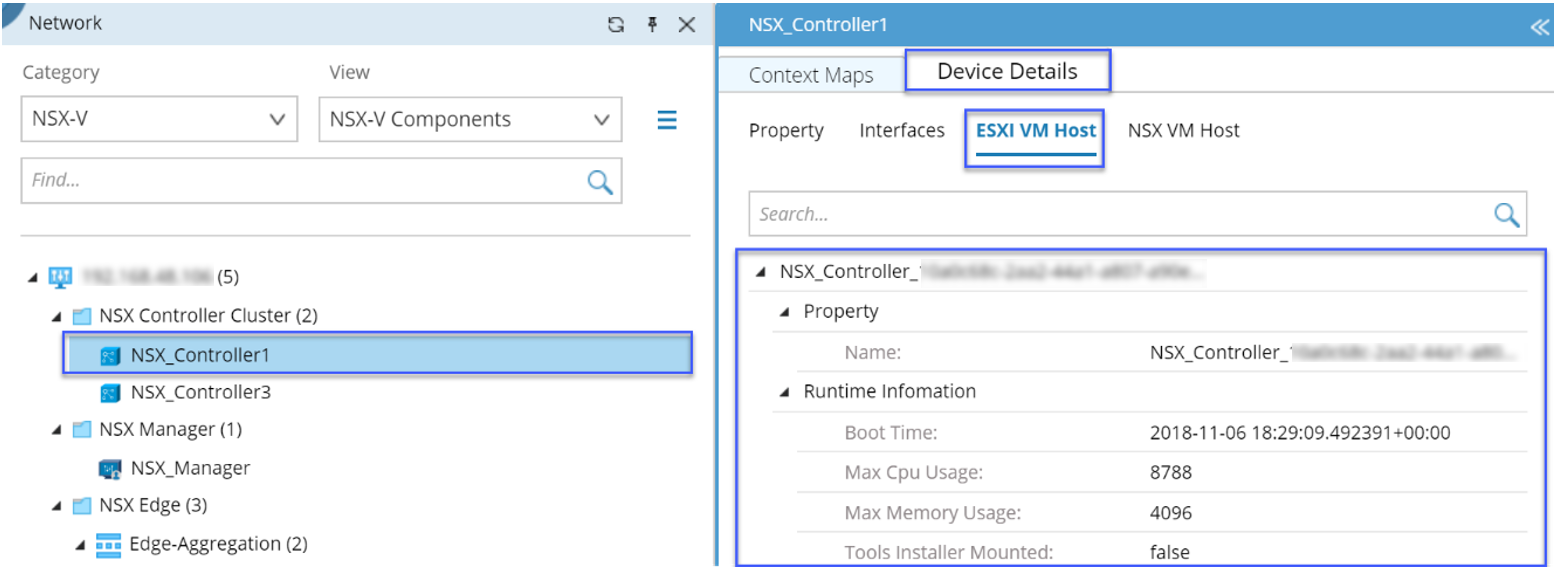Switch to the Context Maps tab
Image resolution: width=1558 pixels, height=584 pixels.
(x=810, y=76)
